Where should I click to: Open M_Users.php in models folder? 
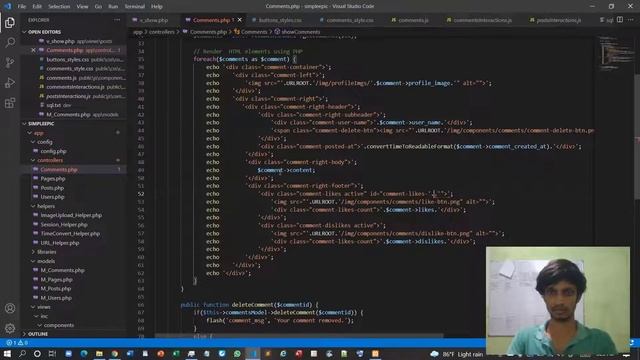(56, 298)
